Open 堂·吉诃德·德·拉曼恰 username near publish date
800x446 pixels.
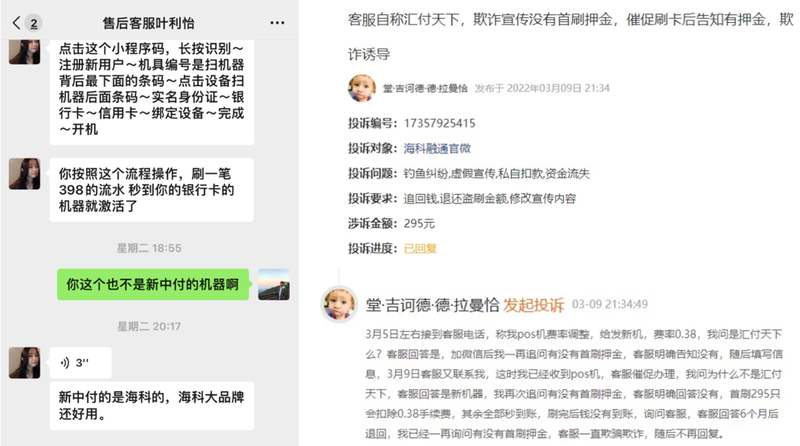click(425, 88)
